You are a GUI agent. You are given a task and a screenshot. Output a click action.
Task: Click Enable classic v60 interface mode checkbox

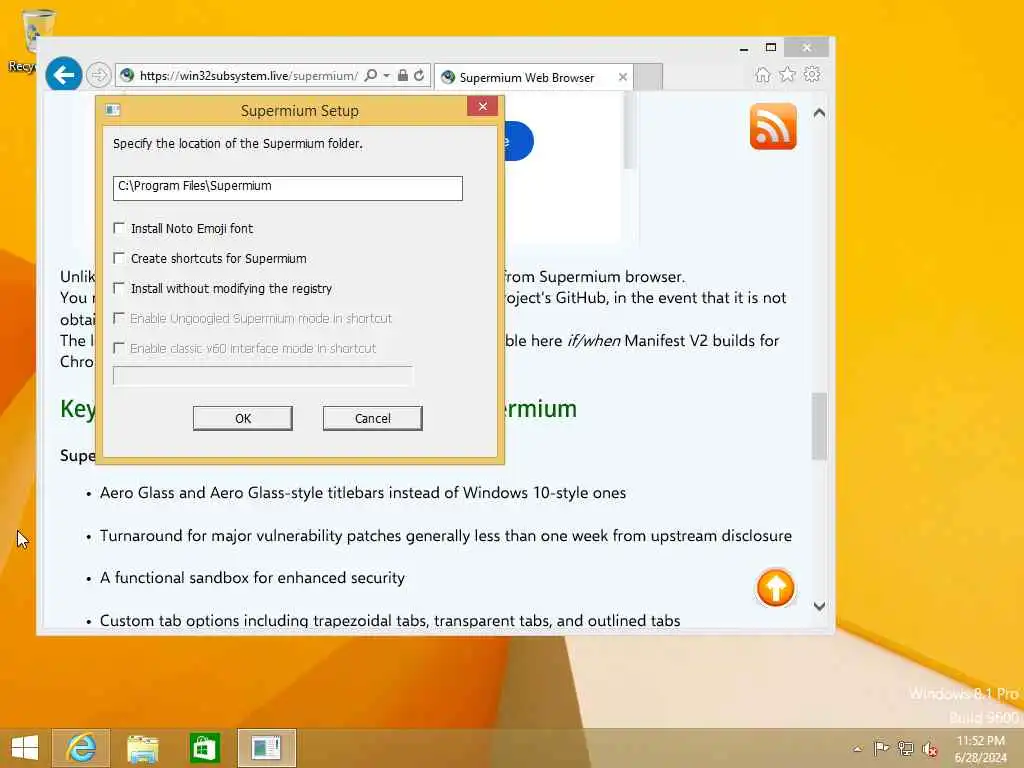pos(119,348)
